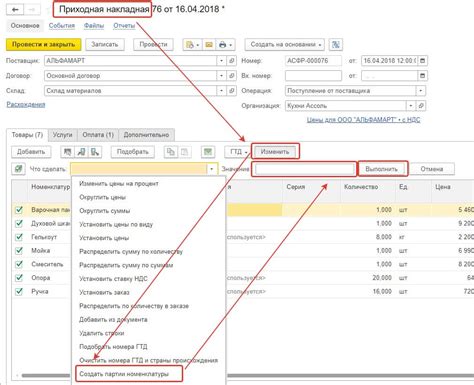Uncheck the Мойка row checkbox

pyautogui.click(x=19, y=251)
